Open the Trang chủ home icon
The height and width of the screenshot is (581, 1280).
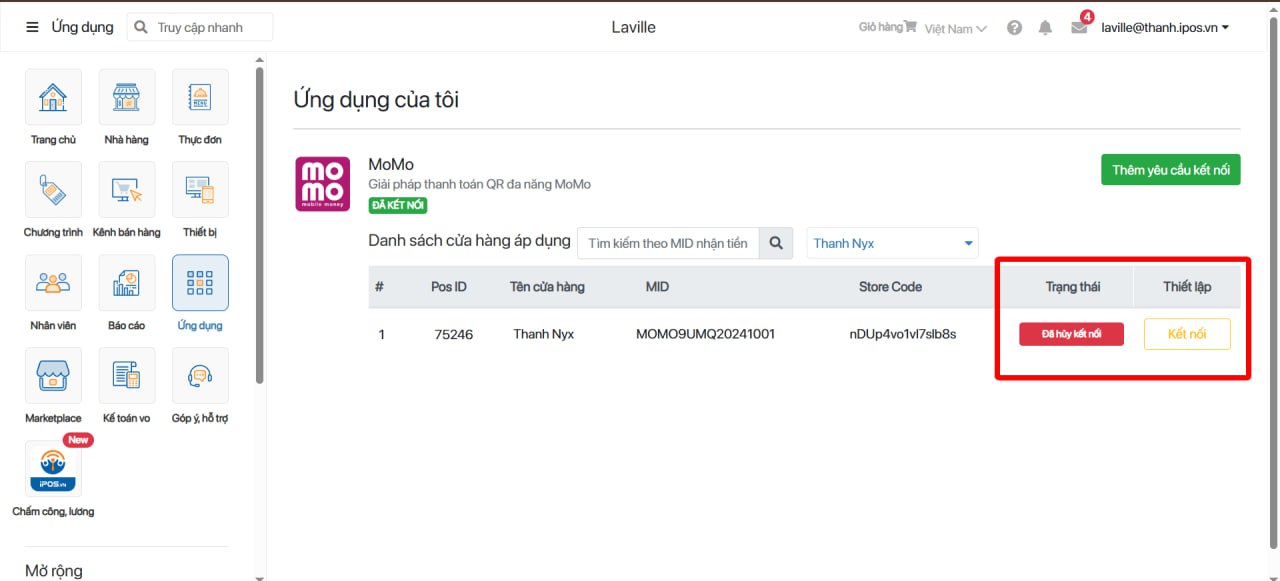[53, 97]
